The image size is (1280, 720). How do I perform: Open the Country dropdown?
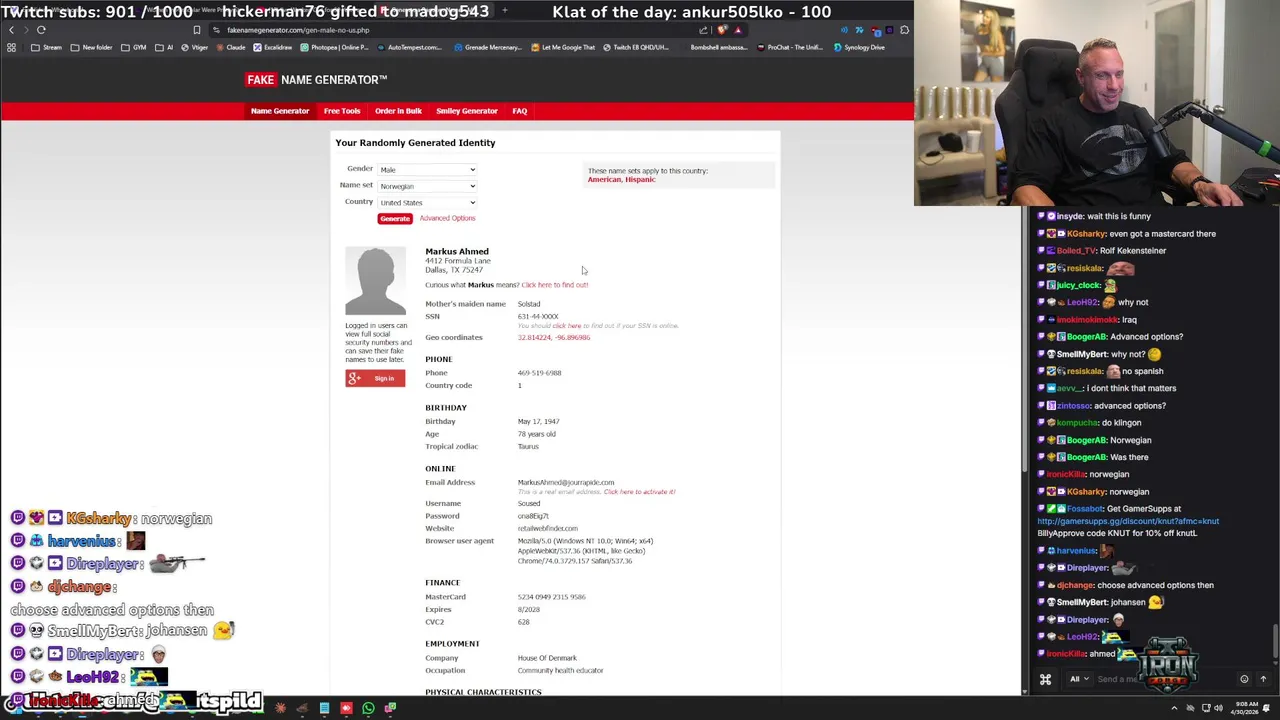point(427,203)
